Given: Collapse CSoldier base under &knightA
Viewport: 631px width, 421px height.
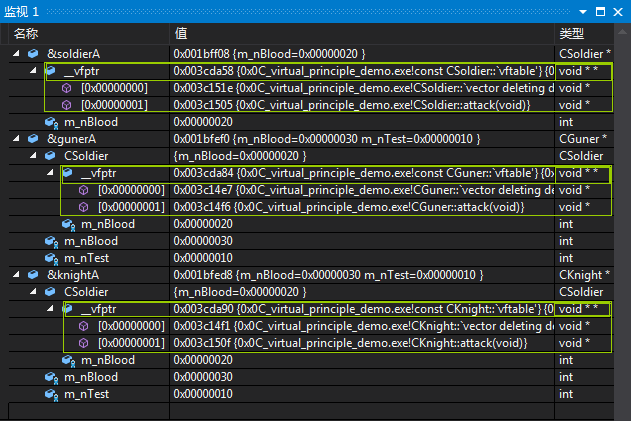Looking at the screenshot, I should pyautogui.click(x=33, y=291).
